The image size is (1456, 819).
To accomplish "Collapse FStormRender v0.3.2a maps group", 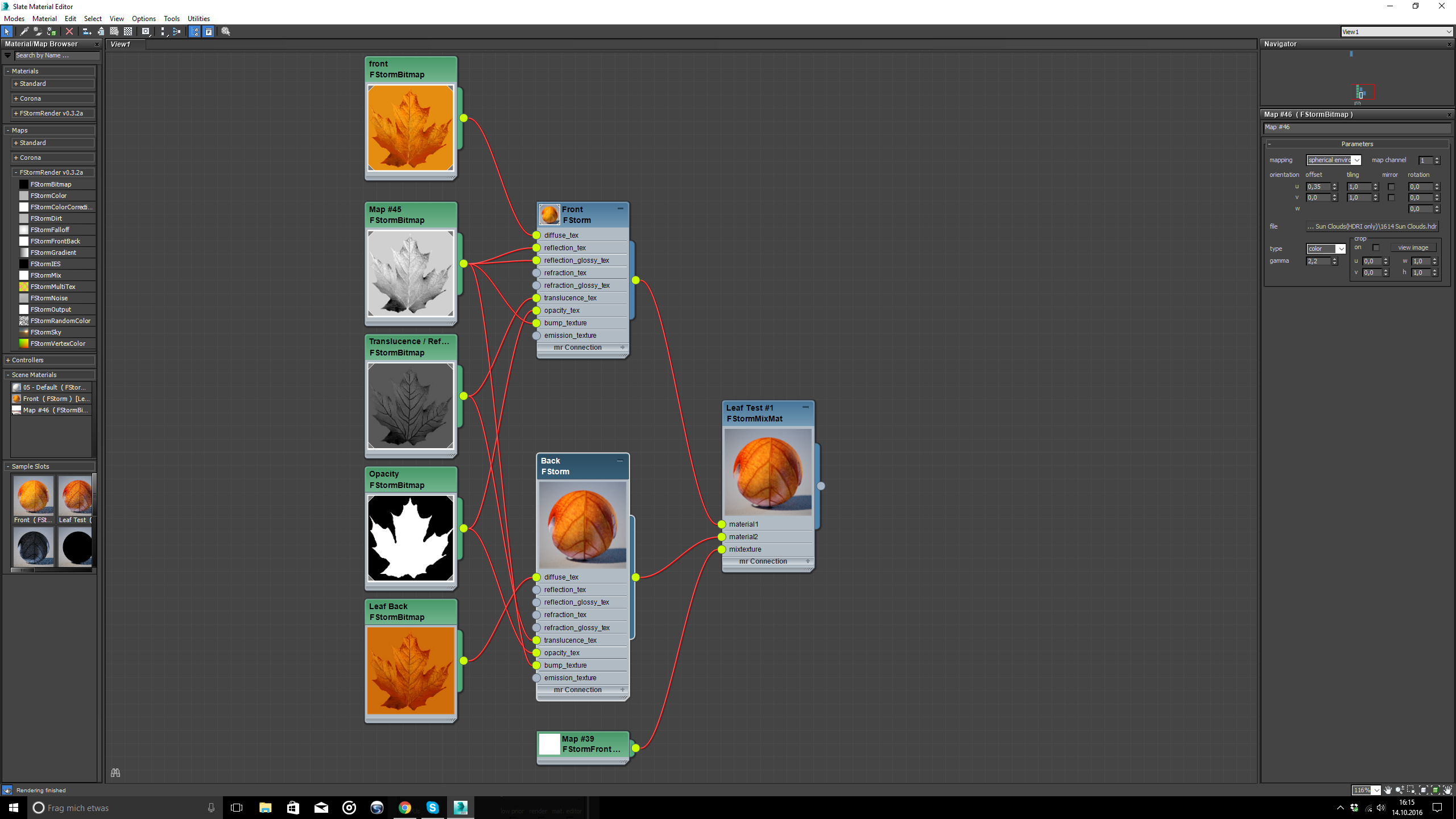I will 53,172.
